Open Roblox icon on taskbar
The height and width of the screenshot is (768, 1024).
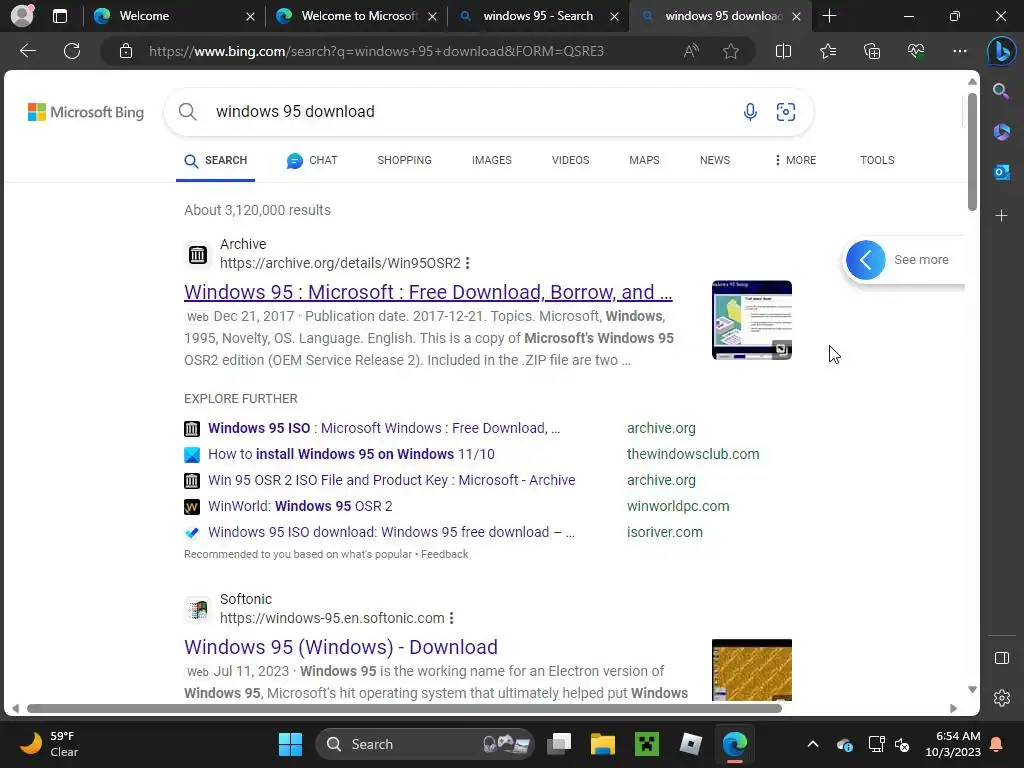(690, 744)
